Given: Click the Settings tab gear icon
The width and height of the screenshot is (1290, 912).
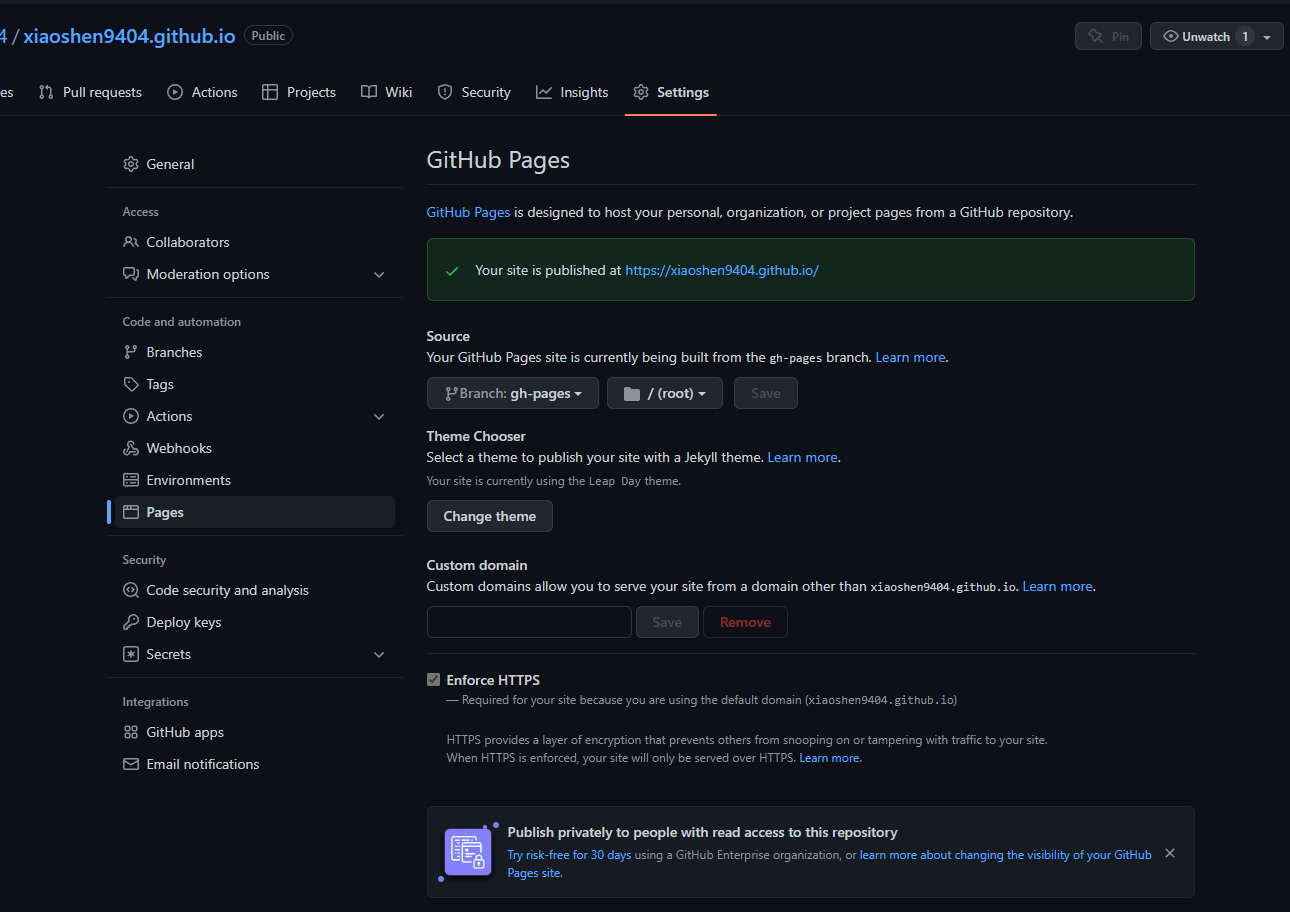Looking at the screenshot, I should point(641,92).
